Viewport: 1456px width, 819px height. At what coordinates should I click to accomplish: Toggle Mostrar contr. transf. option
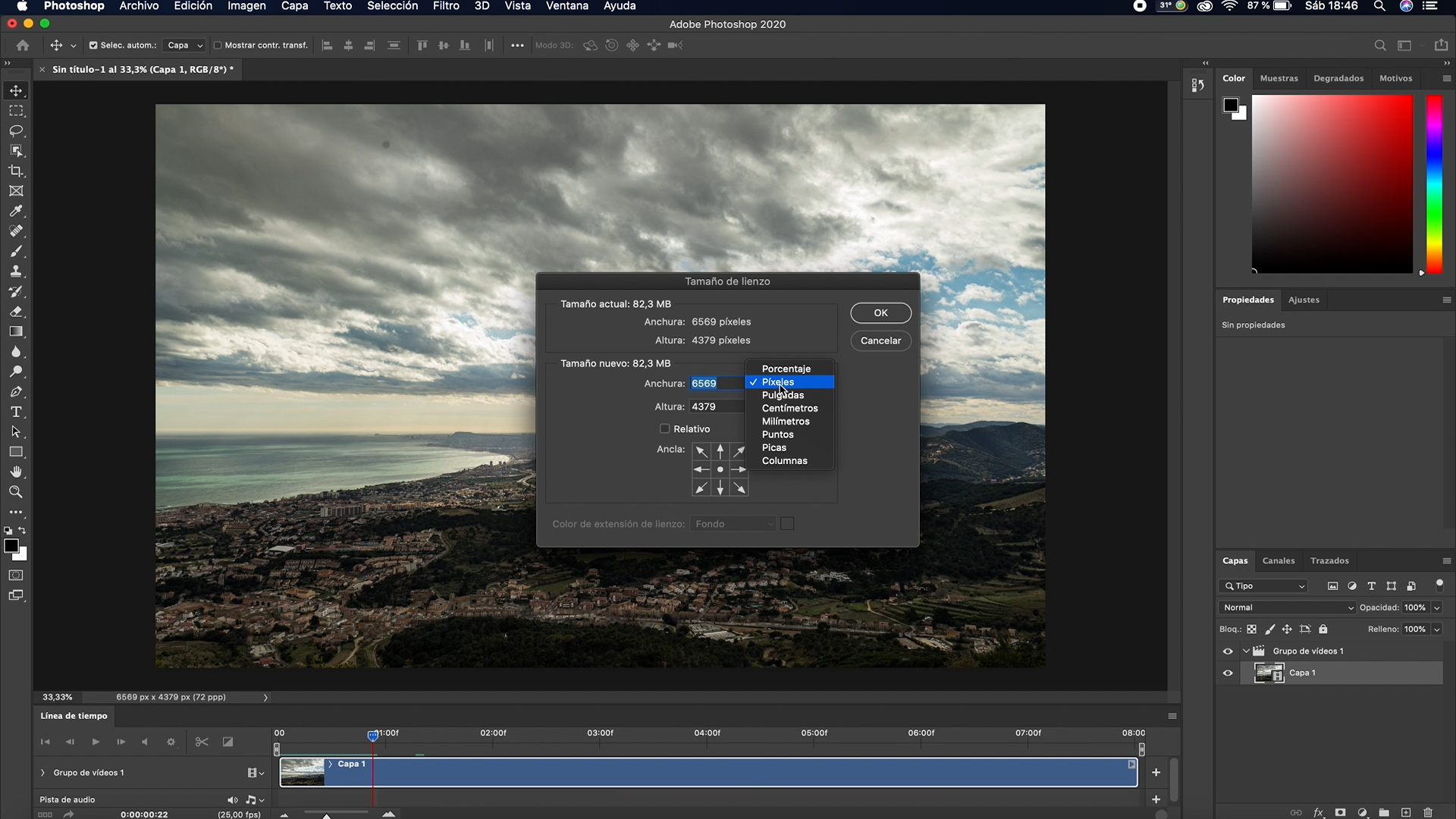point(218,45)
